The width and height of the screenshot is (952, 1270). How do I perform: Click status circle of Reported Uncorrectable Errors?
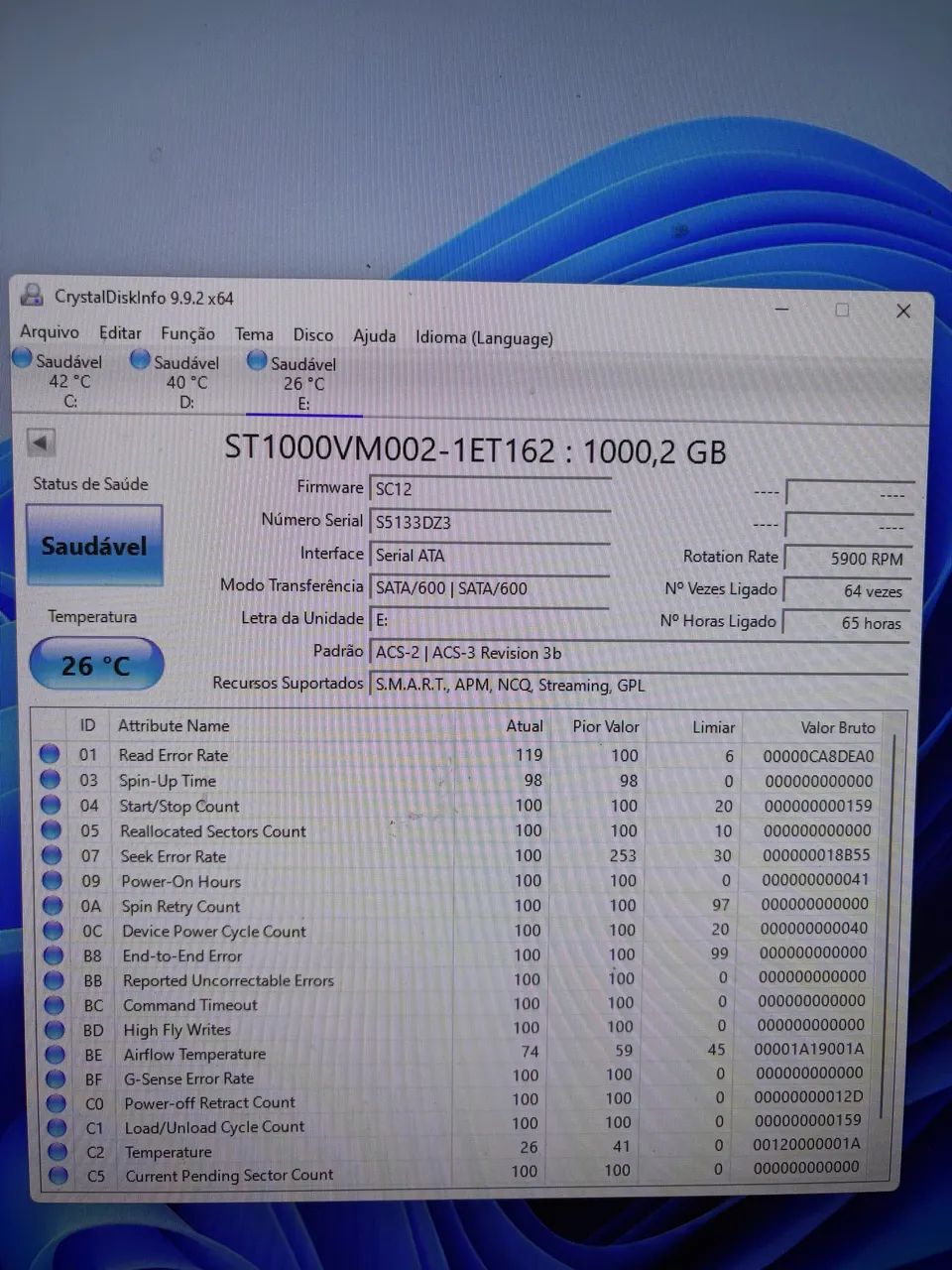pyautogui.click(x=55, y=979)
